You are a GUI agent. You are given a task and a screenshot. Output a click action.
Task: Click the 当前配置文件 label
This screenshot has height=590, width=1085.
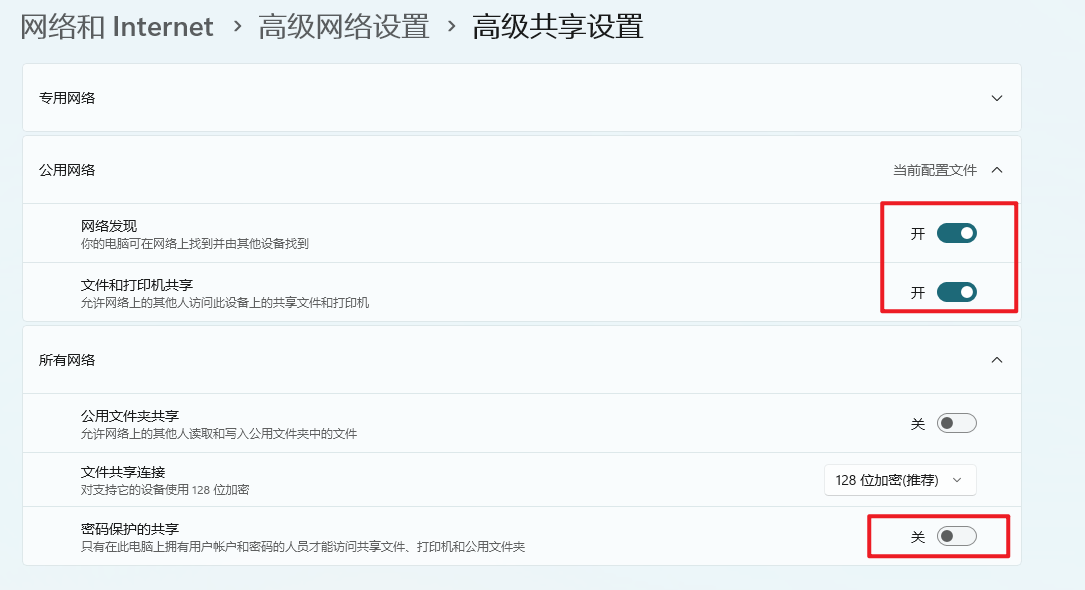[x=934, y=170]
